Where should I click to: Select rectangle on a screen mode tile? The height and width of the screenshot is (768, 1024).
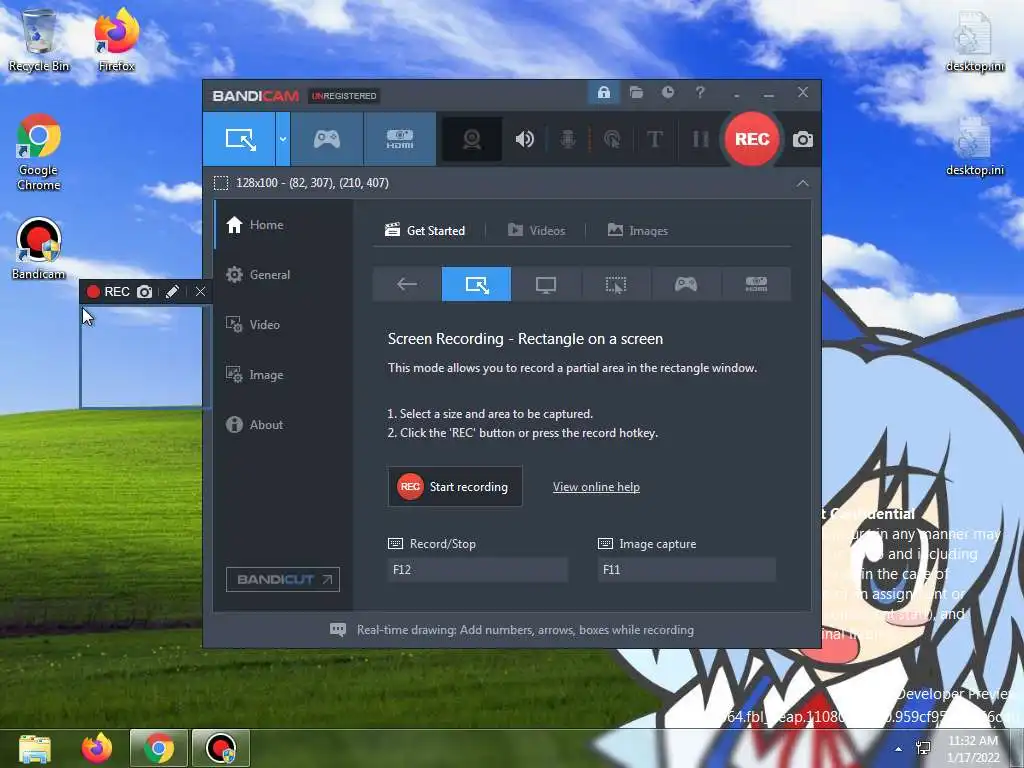(x=476, y=284)
